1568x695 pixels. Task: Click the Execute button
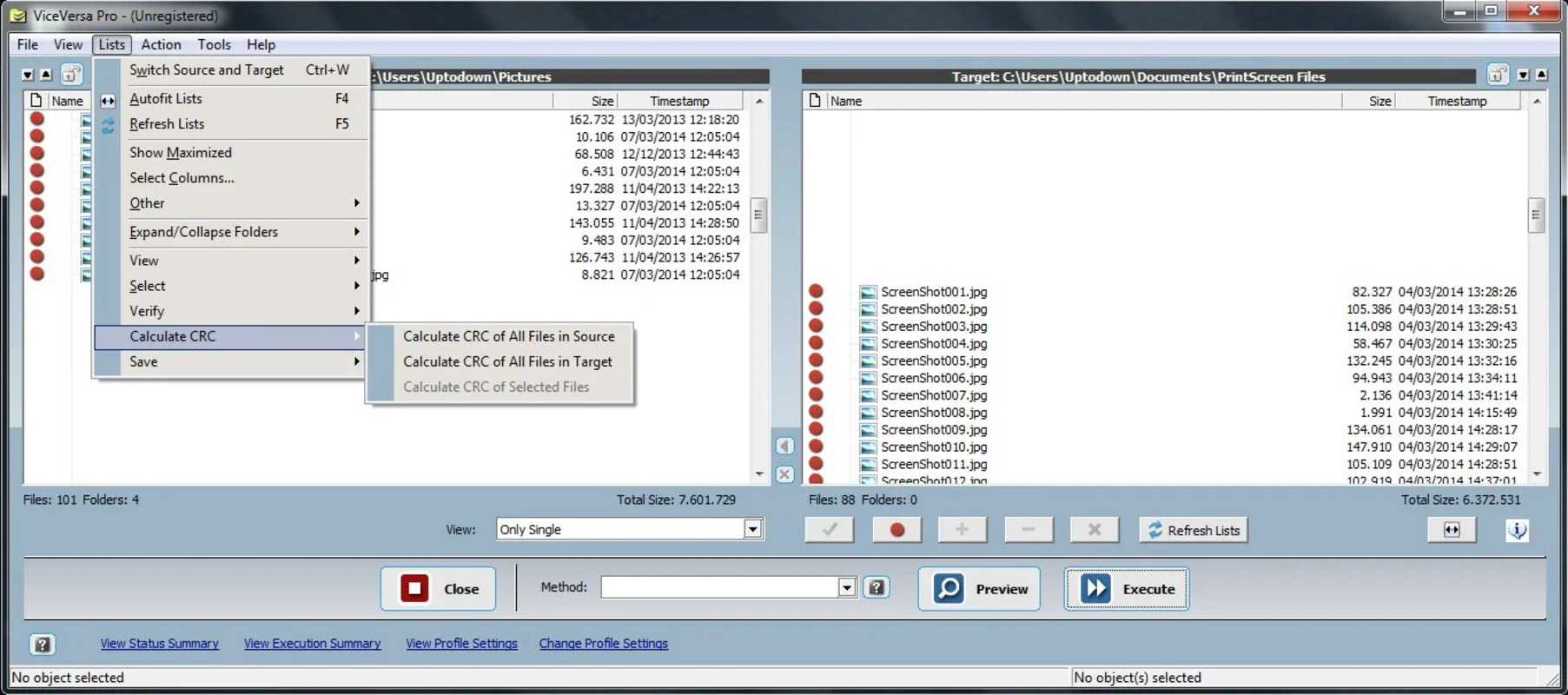click(x=1127, y=588)
